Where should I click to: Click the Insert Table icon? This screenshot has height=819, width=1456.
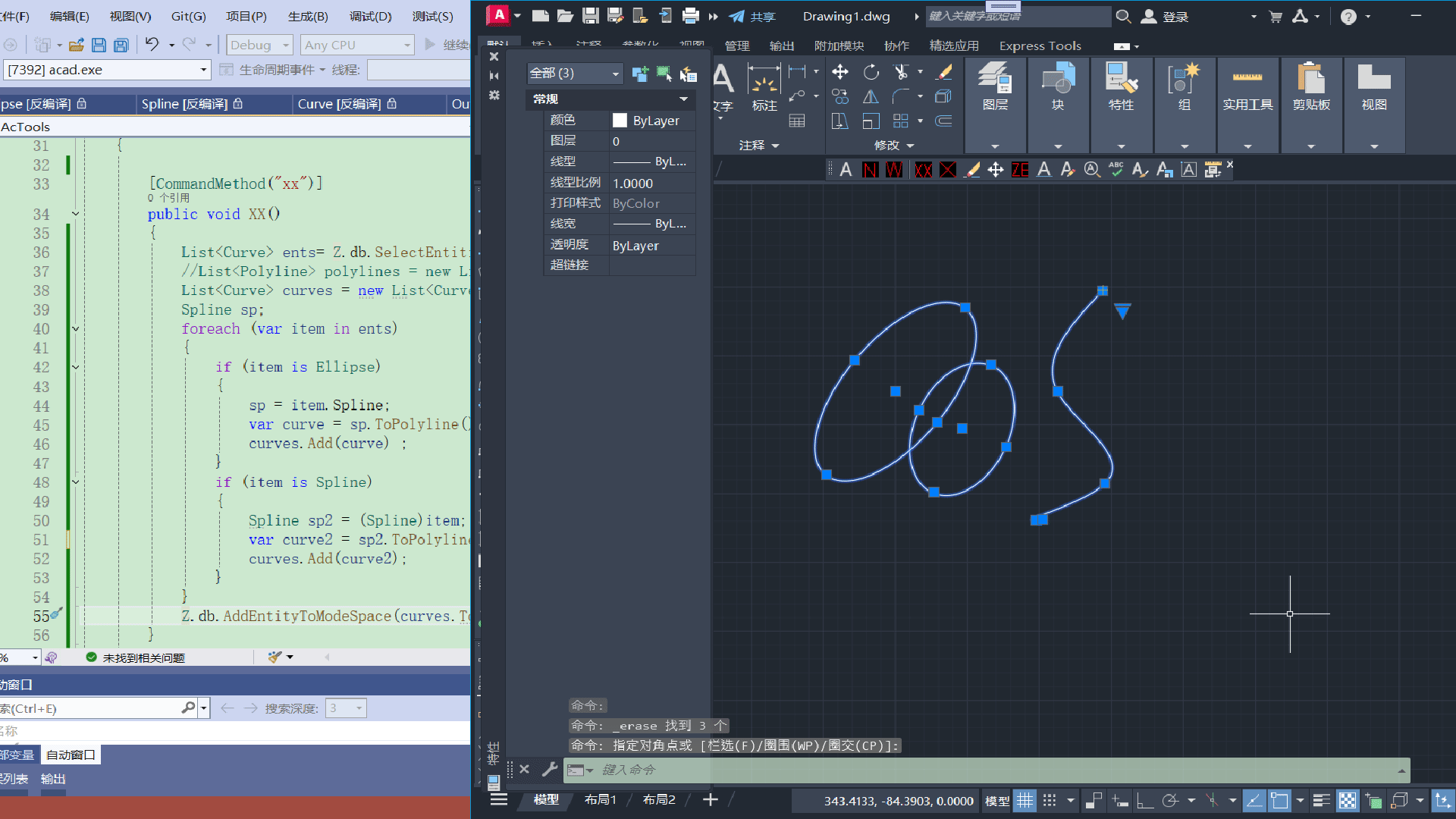pos(797,121)
